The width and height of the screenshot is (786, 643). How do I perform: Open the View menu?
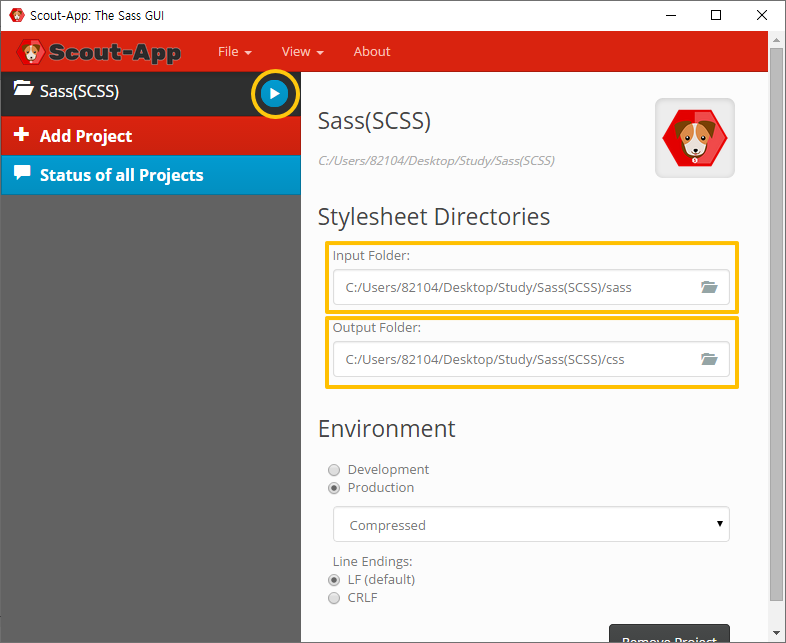(302, 52)
